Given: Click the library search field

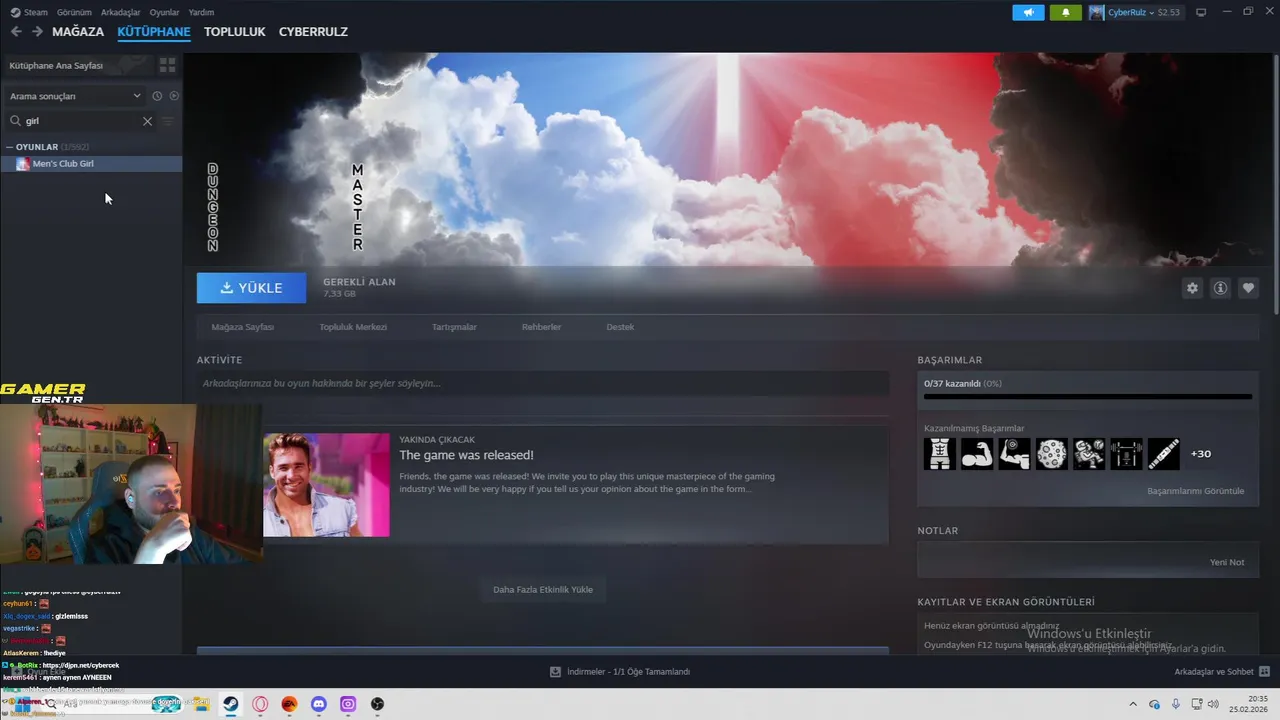Looking at the screenshot, I should coord(82,121).
